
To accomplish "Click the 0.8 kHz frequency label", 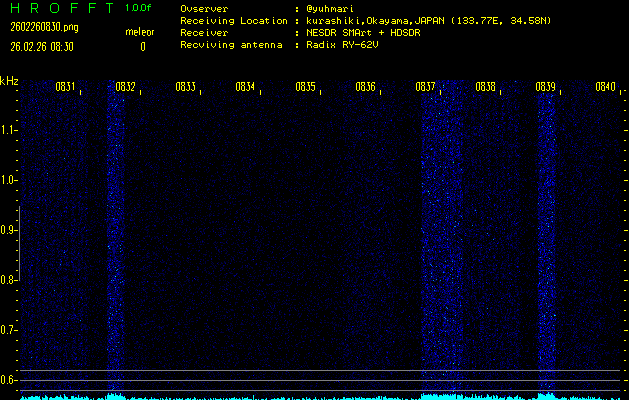I will tap(8, 280).
